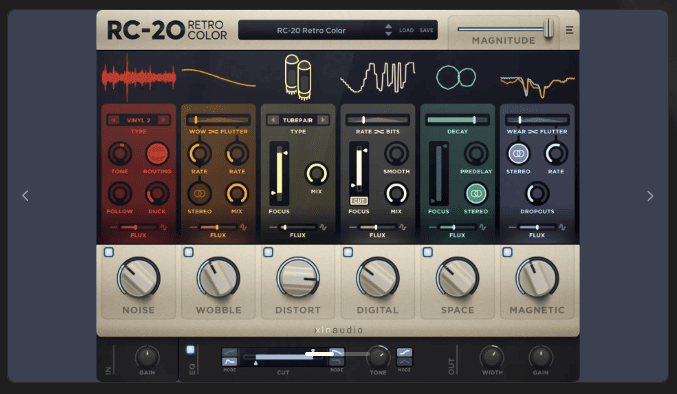Click the Wobble section's Flutter Rate knob
Image resolution: width=677 pixels, height=394 pixels.
237,154
